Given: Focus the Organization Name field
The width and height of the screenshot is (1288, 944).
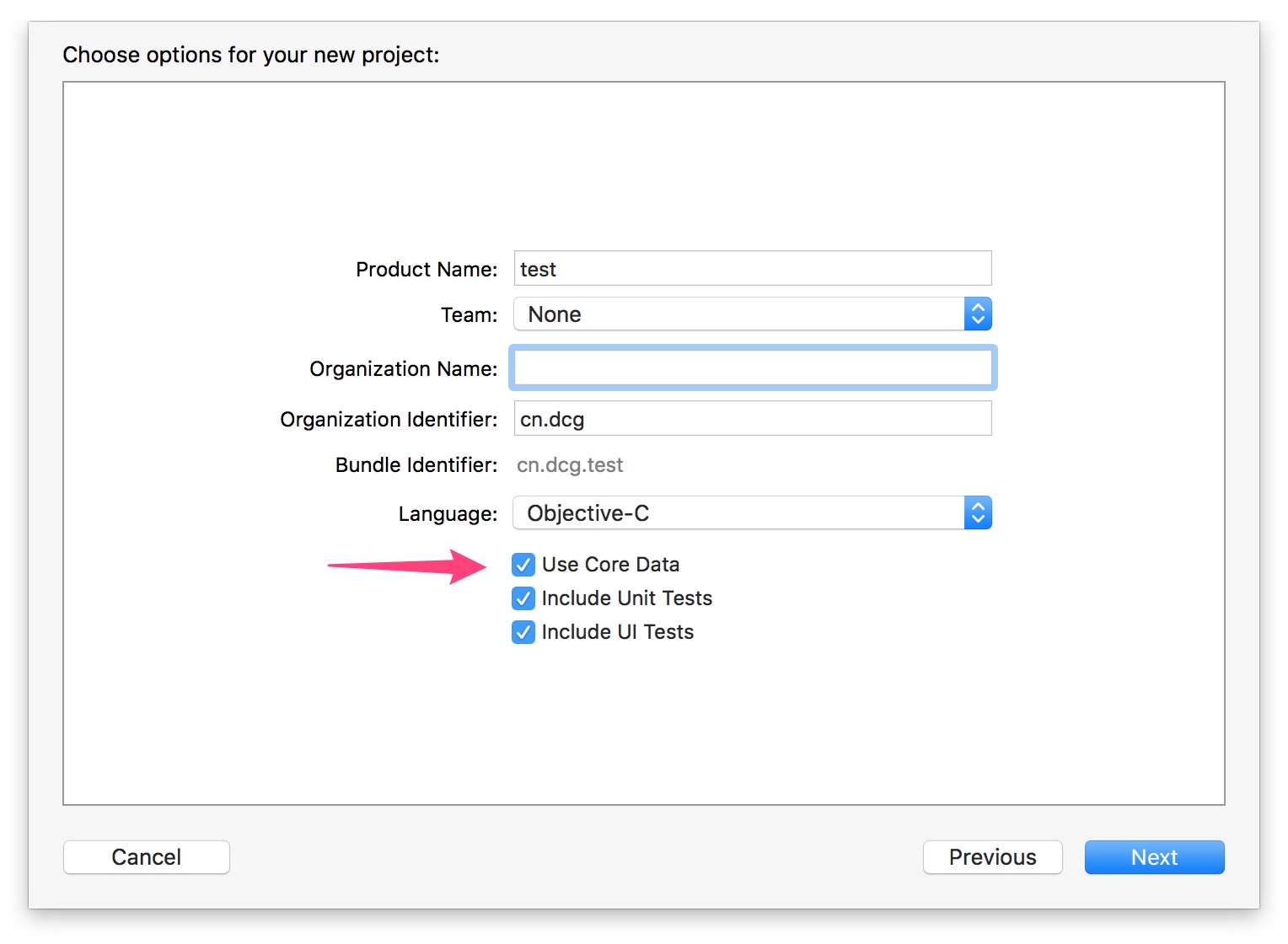Looking at the screenshot, I should point(753,367).
